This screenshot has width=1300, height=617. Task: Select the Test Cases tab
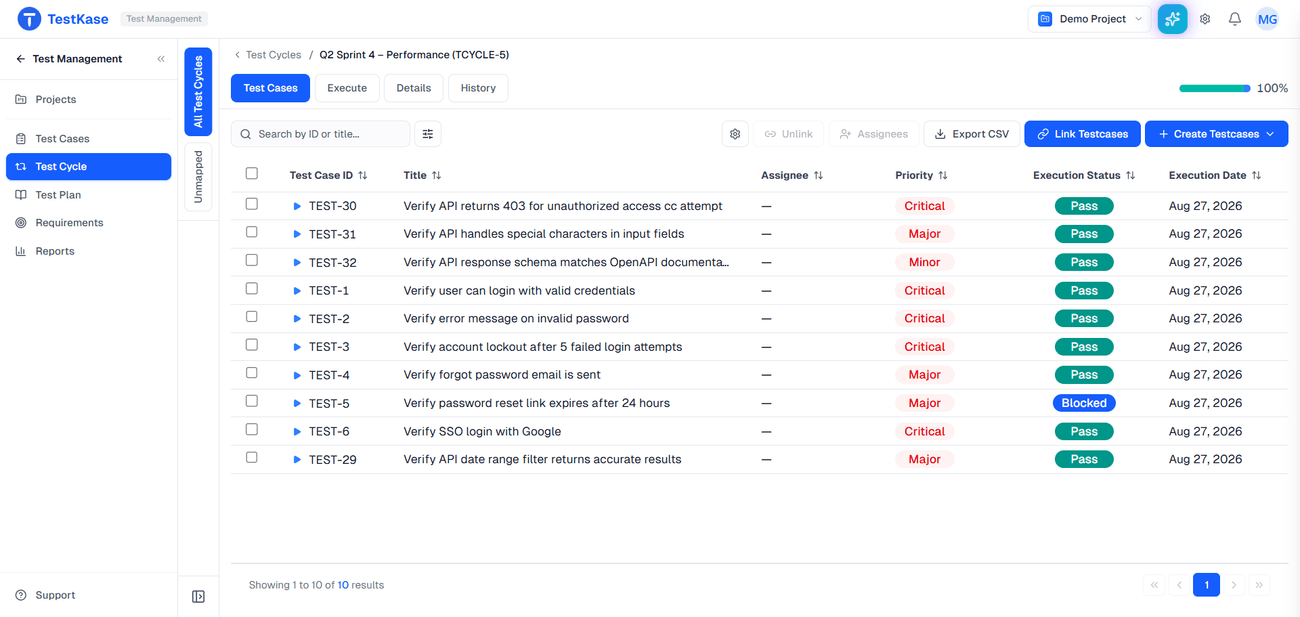[x=271, y=88]
